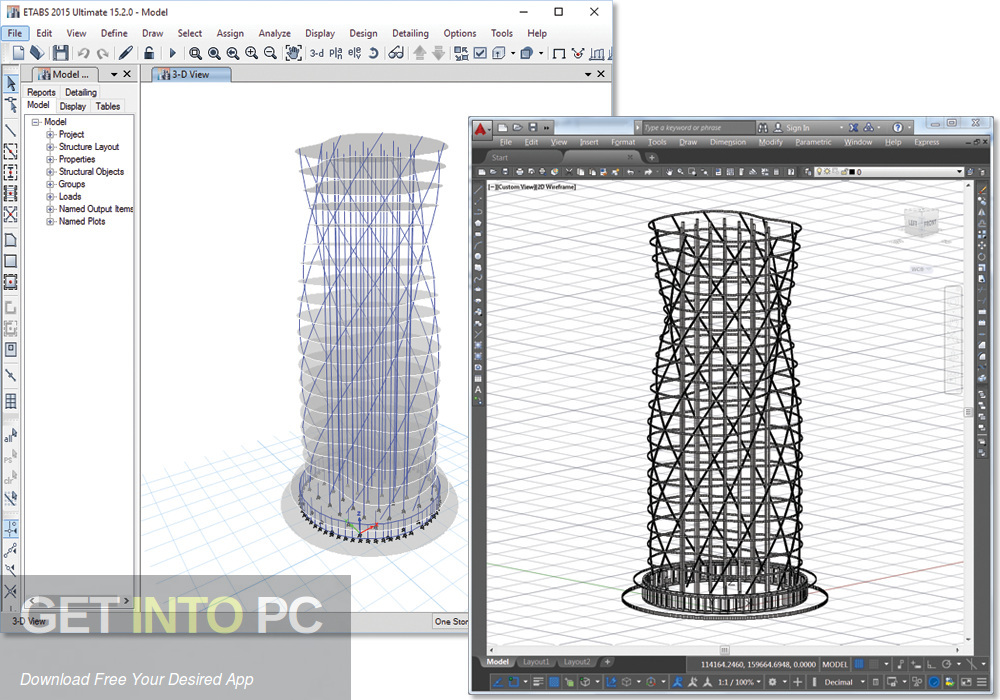This screenshot has width=1000, height=700.
Task: Expand the Properties tree node
Action: point(50,159)
